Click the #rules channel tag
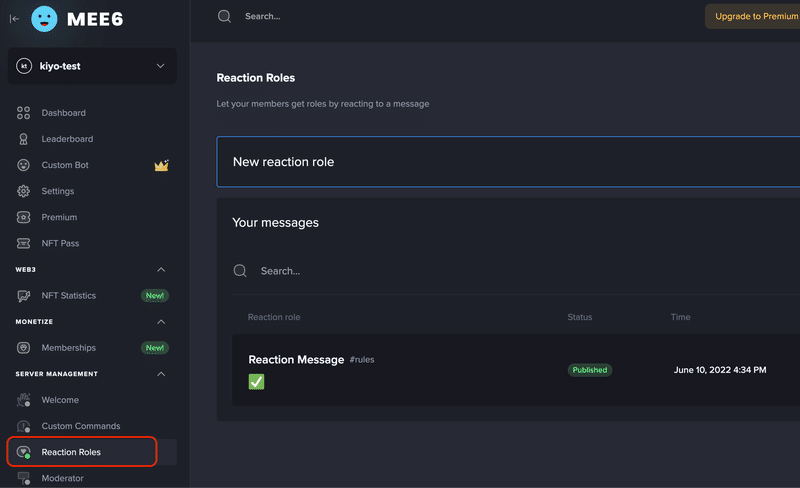The image size is (800, 488). click(x=362, y=360)
